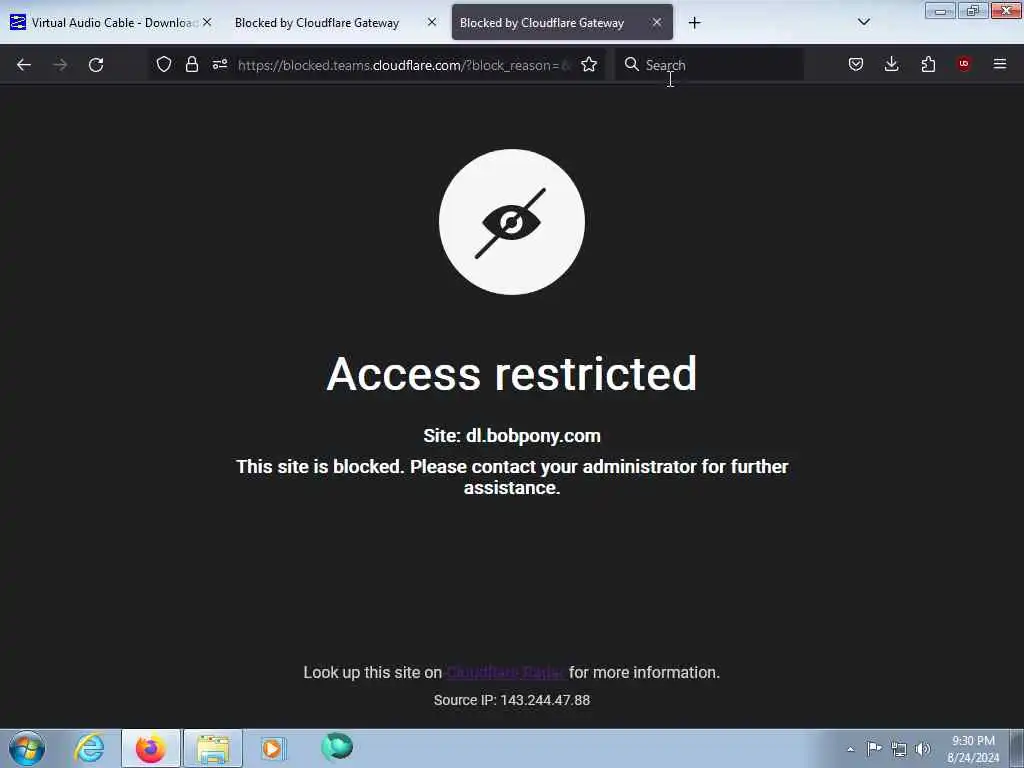Close the active Blocked by Cloudflare Gateway tab

click(x=657, y=22)
